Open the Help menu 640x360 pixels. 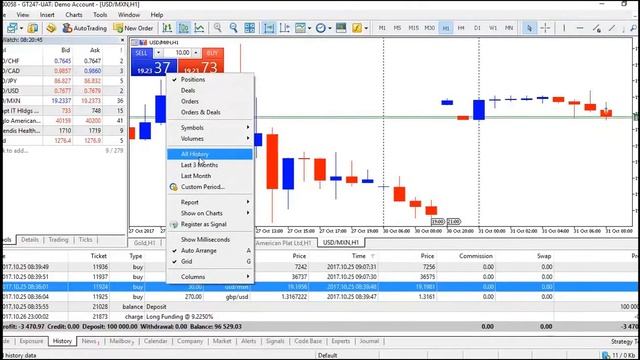click(157, 15)
